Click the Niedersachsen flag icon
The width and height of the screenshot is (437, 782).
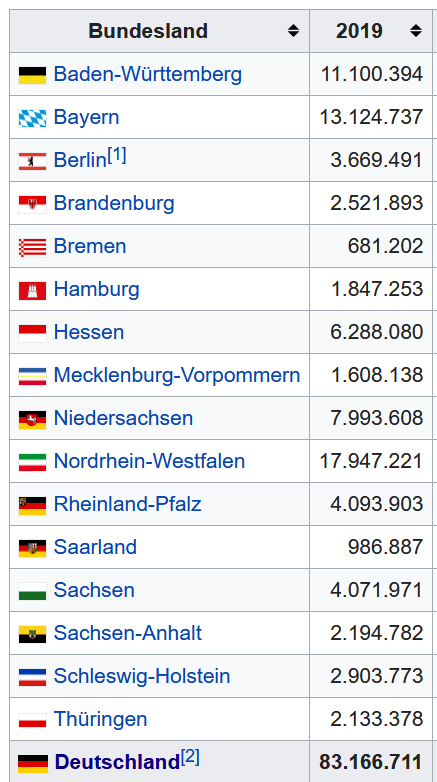coord(32,419)
